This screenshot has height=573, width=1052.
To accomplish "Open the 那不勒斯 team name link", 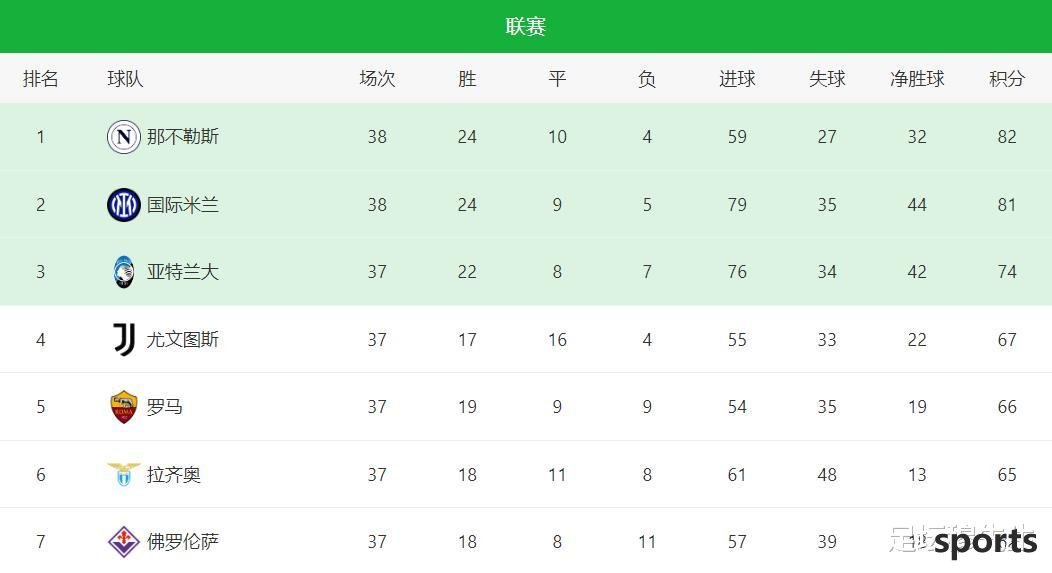I will click(182, 137).
